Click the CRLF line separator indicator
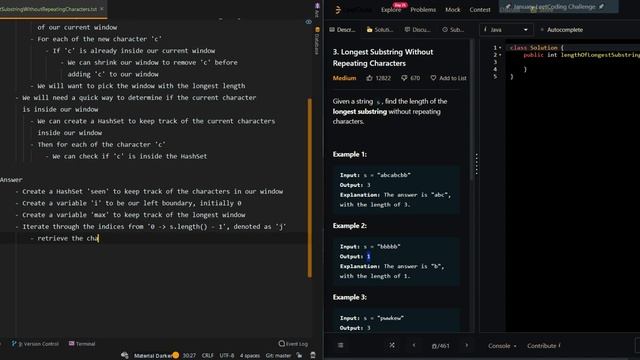The width and height of the screenshot is (640, 360). (x=207, y=356)
